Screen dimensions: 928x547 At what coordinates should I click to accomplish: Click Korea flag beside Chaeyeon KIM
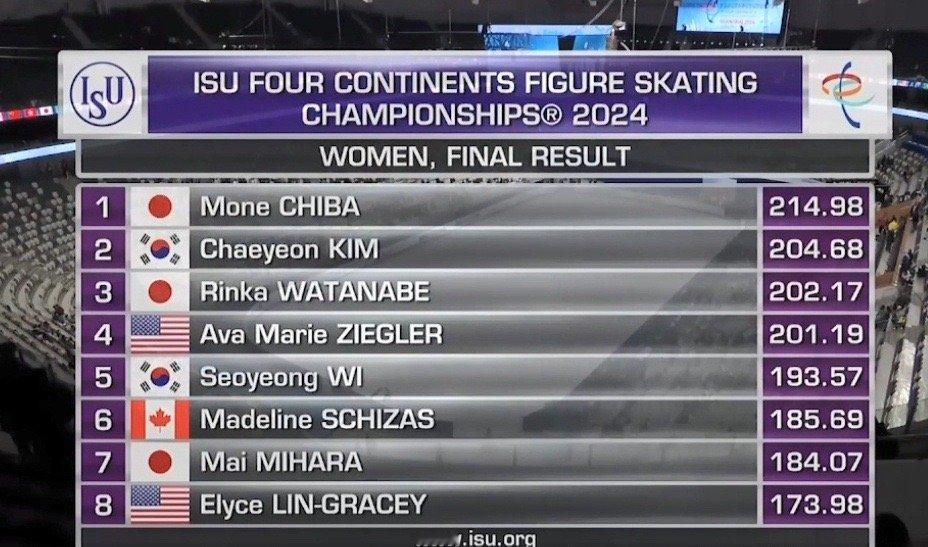[160, 250]
